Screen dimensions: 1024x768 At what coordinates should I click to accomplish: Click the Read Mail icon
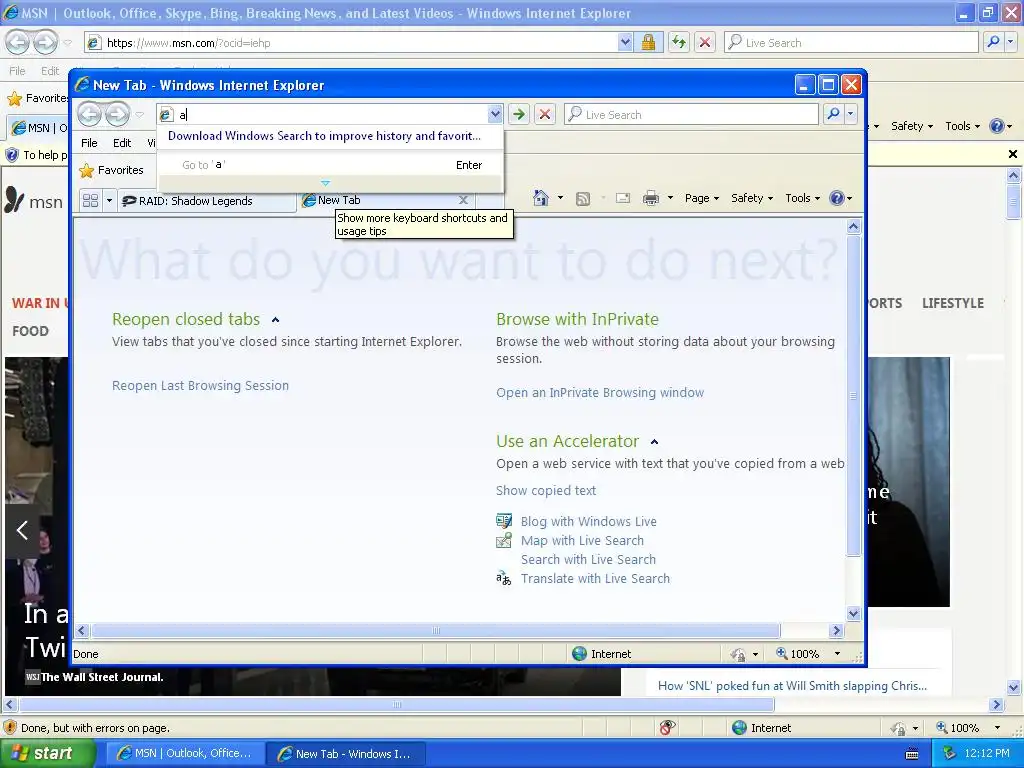coord(623,198)
